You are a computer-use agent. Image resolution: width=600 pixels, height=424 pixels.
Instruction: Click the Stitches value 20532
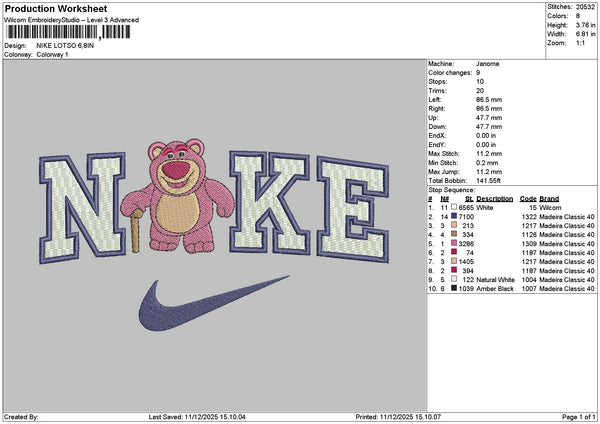(x=585, y=7)
